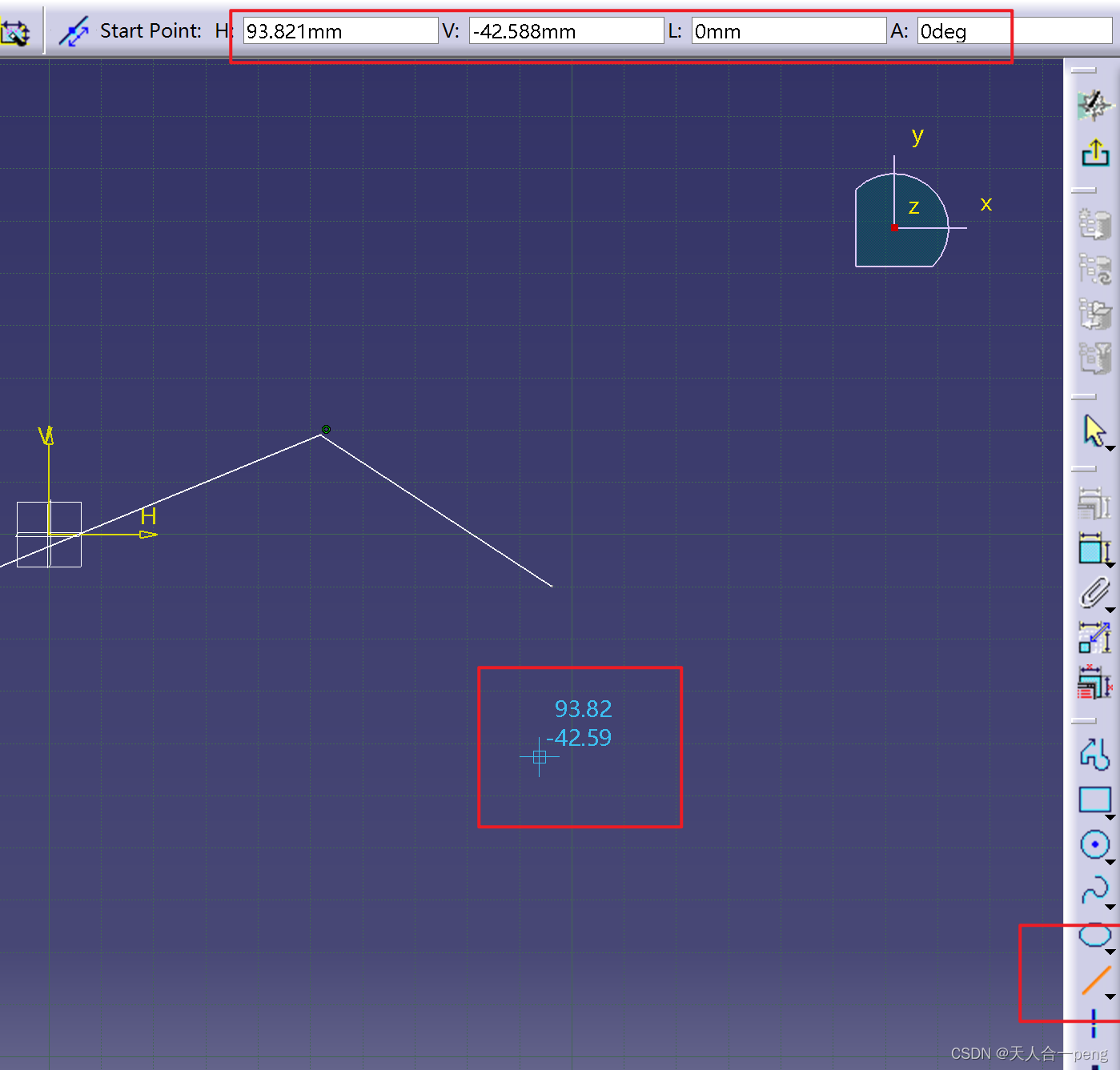Click the Line tool icon beside Start Point
The width and height of the screenshot is (1120, 1070).
74,32
